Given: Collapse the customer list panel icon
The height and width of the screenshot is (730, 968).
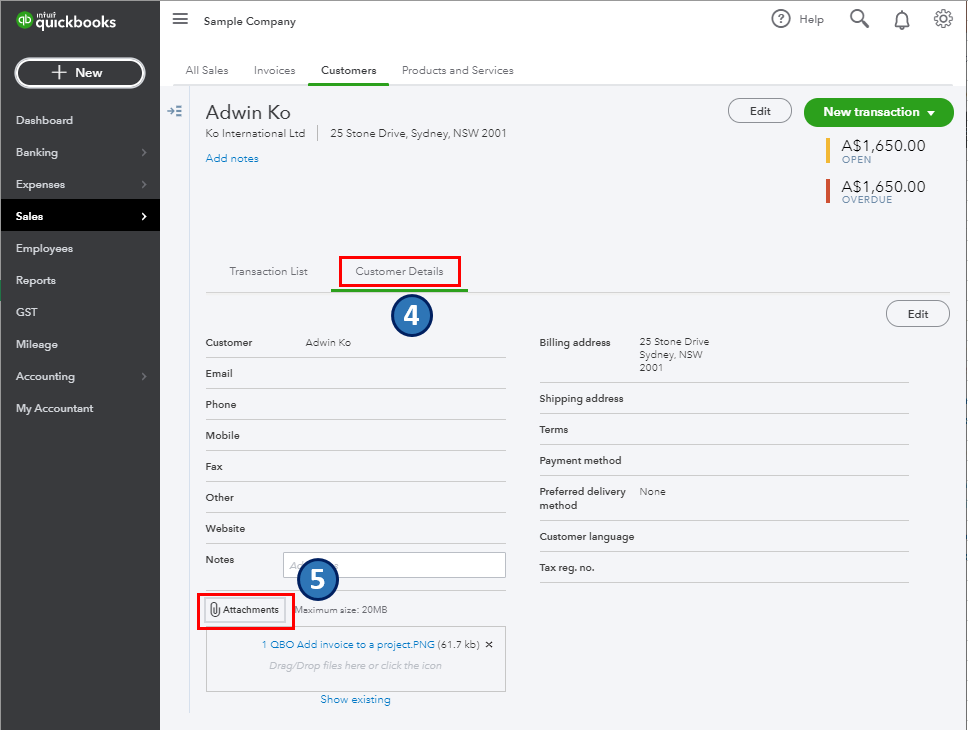Looking at the screenshot, I should point(175,111).
